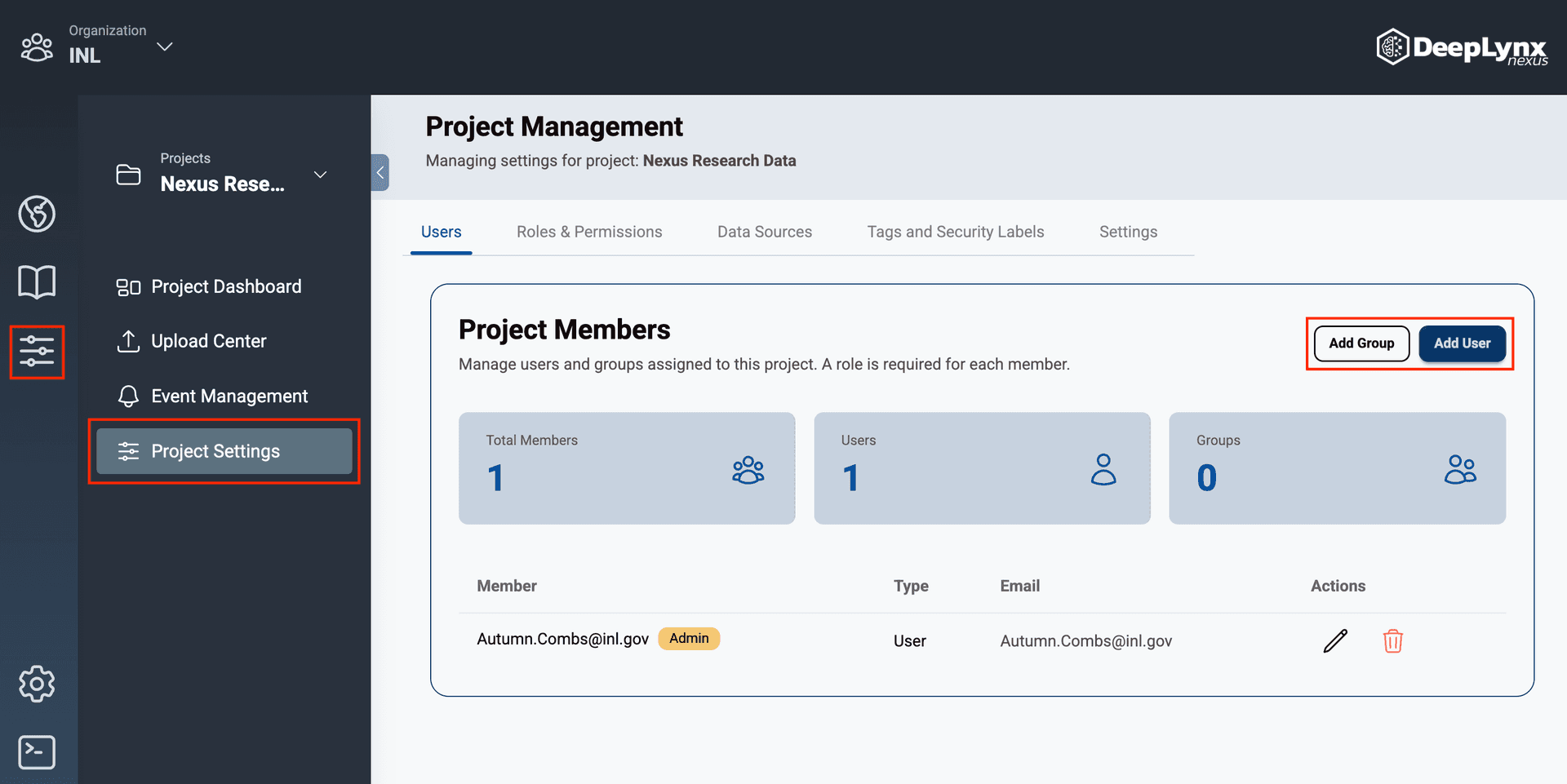Expand the Organization INL dropdown
The width and height of the screenshot is (1567, 784).
click(x=164, y=47)
